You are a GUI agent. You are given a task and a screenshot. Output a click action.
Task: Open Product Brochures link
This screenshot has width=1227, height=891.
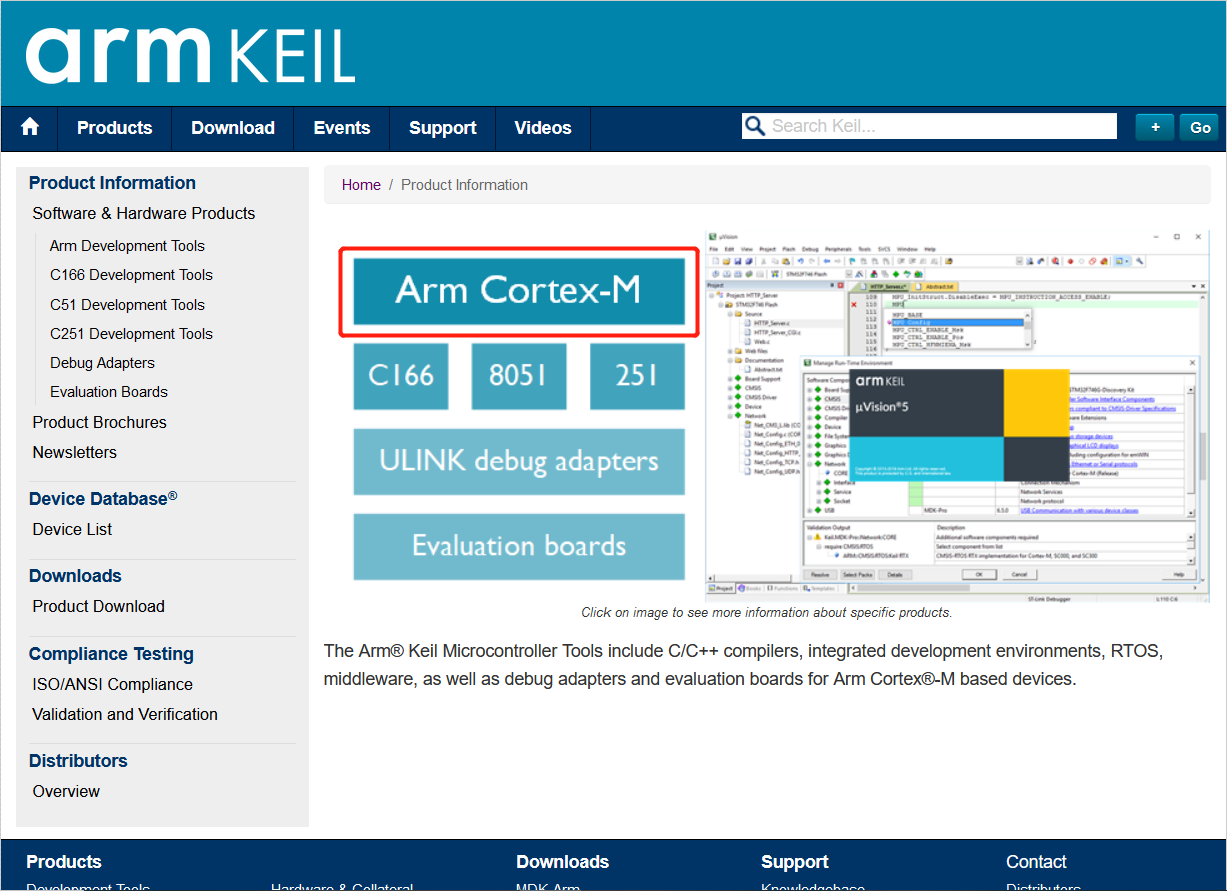click(x=99, y=422)
